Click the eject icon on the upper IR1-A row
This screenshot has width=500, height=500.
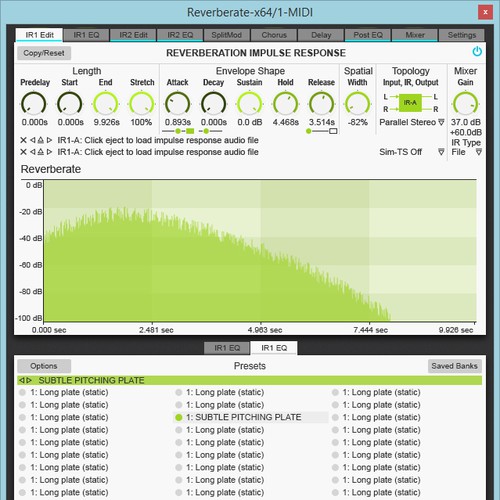pyautogui.click(x=41, y=140)
